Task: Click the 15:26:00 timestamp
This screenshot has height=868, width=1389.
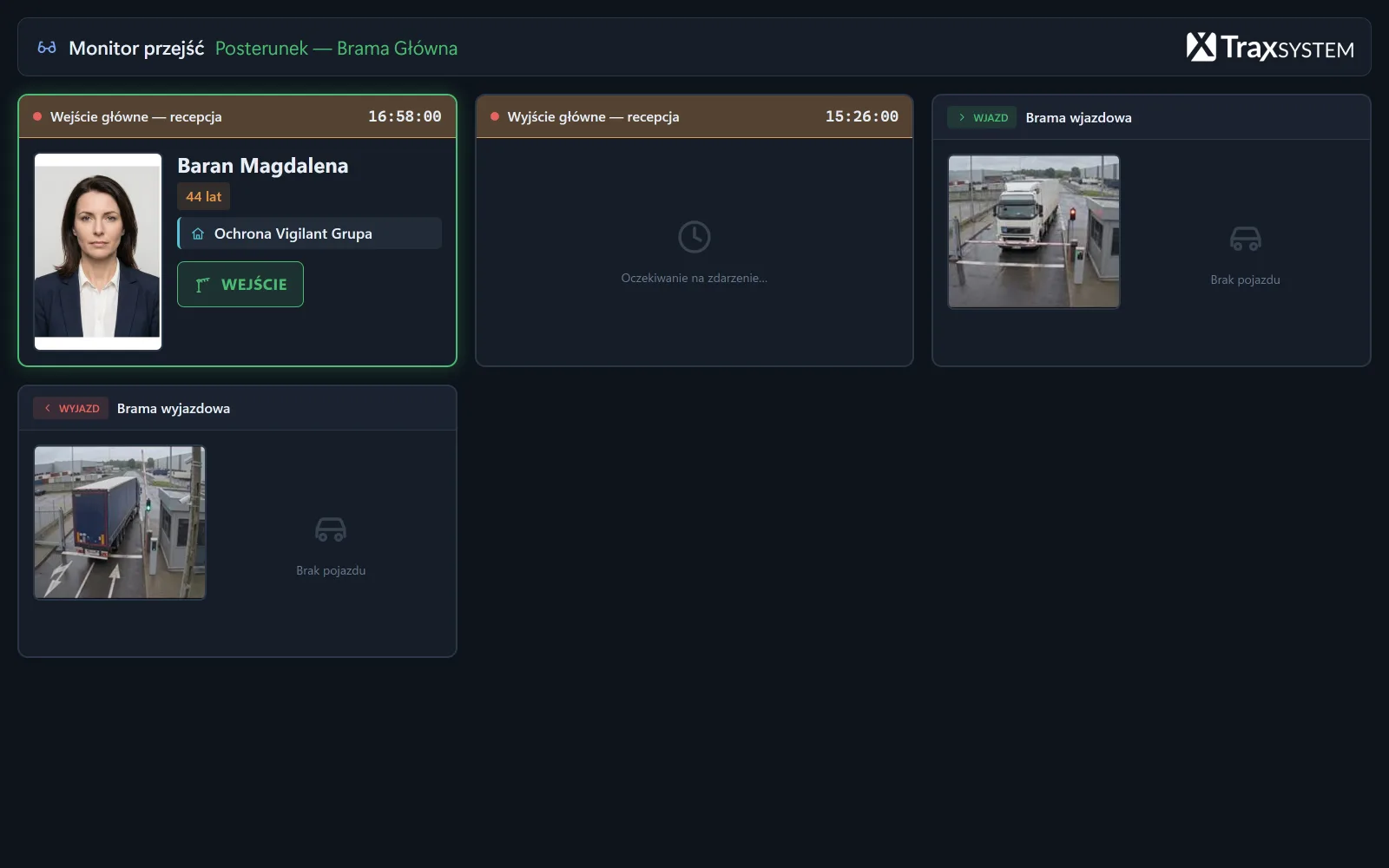Action: 862,116
